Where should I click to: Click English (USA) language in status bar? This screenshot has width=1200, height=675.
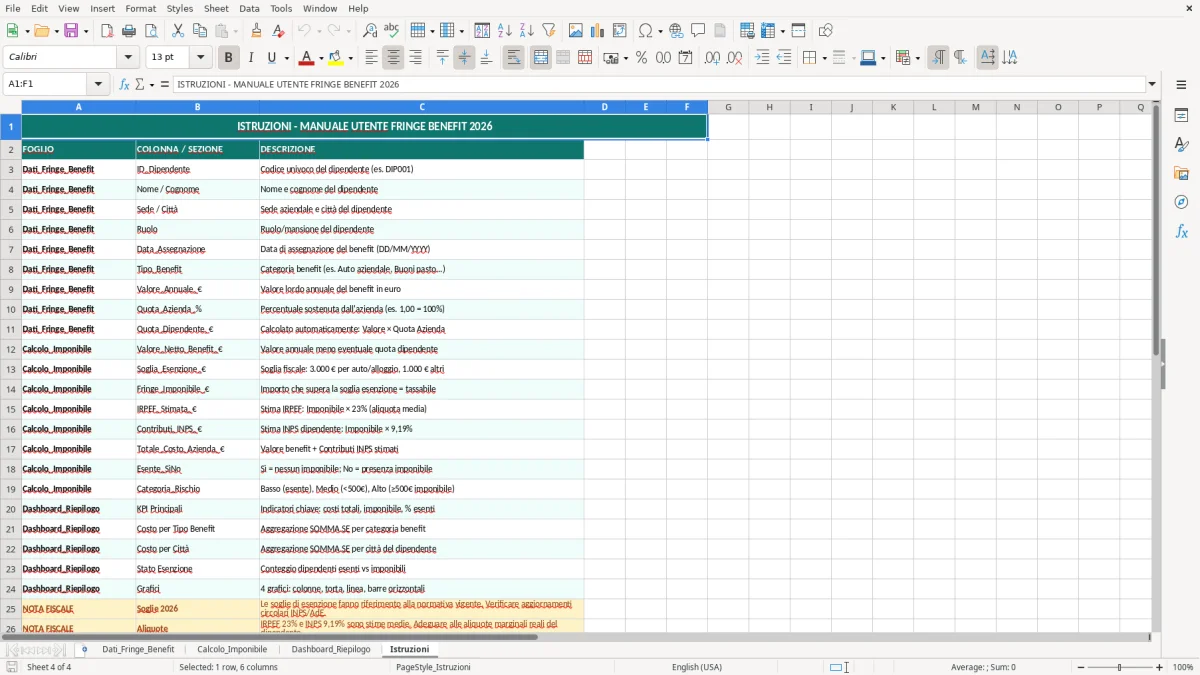[697, 667]
